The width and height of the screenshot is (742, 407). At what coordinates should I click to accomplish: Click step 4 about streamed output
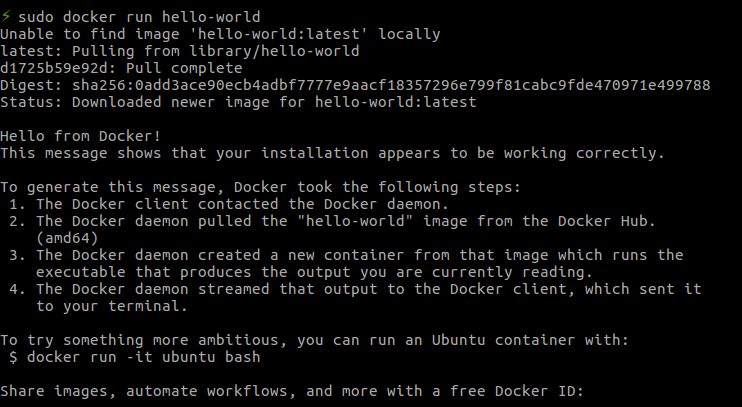355,290
